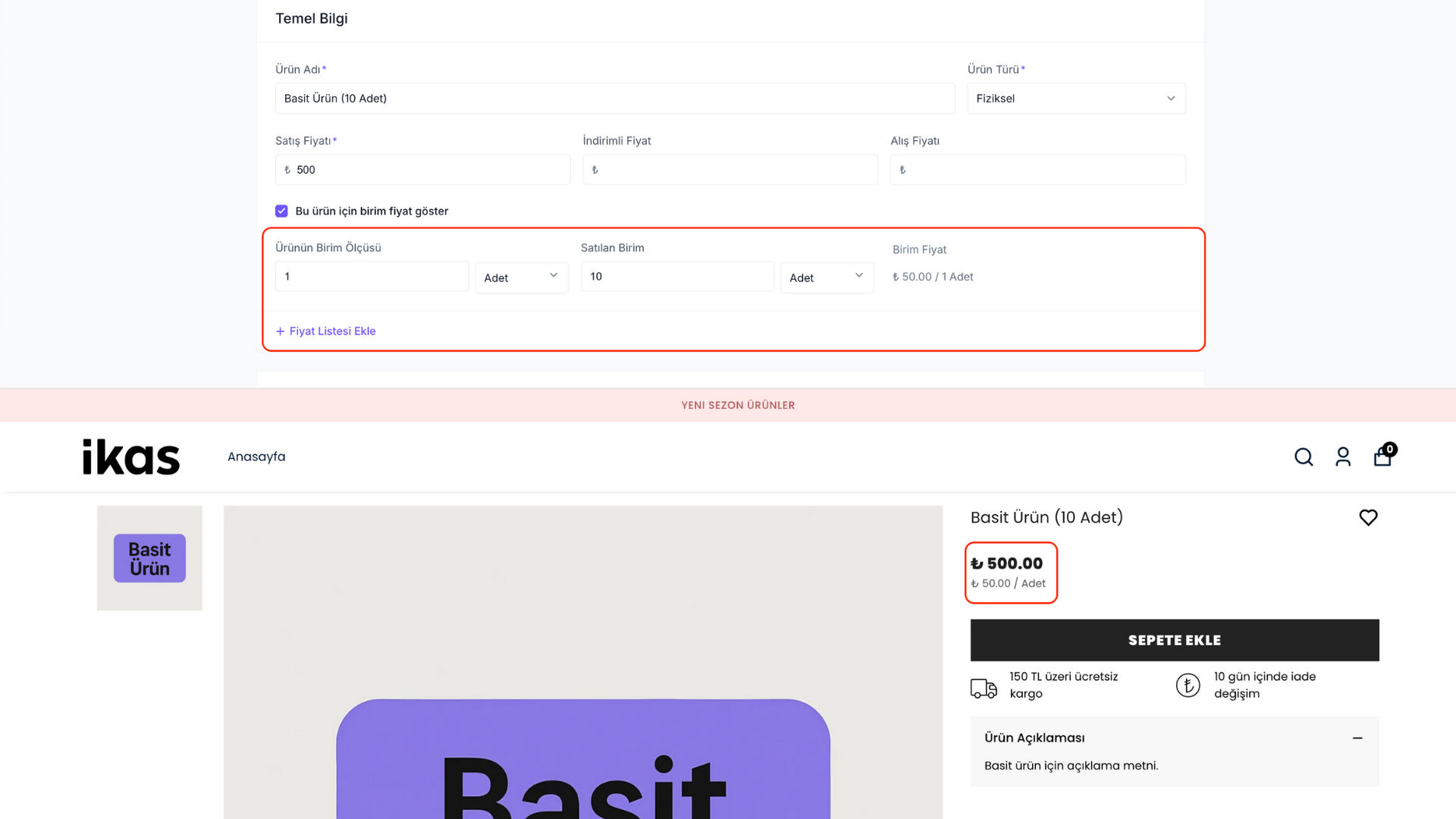Collapse the Ürün Açıklaması section
Viewport: 1456px width, 819px height.
pos(1357,738)
